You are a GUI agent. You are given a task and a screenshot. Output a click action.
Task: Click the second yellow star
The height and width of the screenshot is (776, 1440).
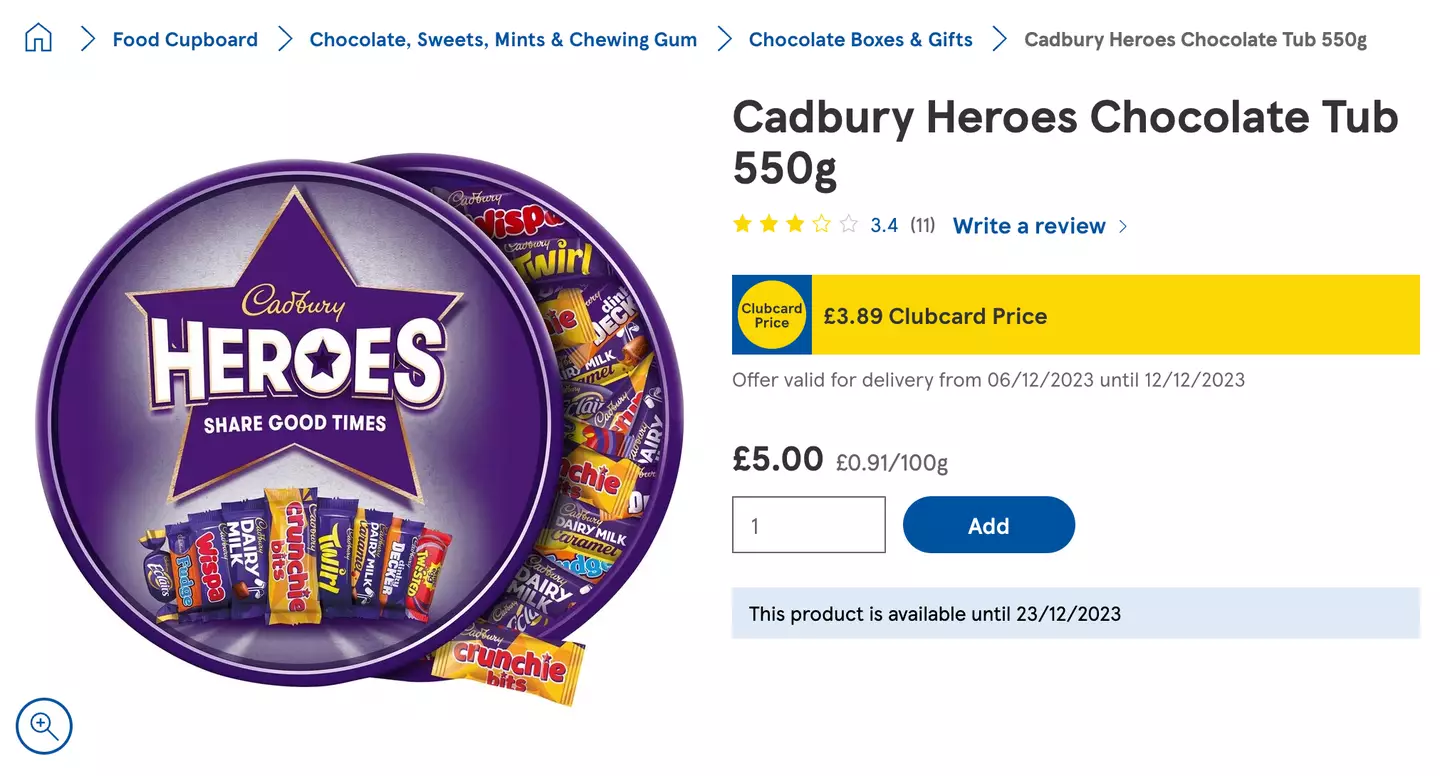click(768, 224)
